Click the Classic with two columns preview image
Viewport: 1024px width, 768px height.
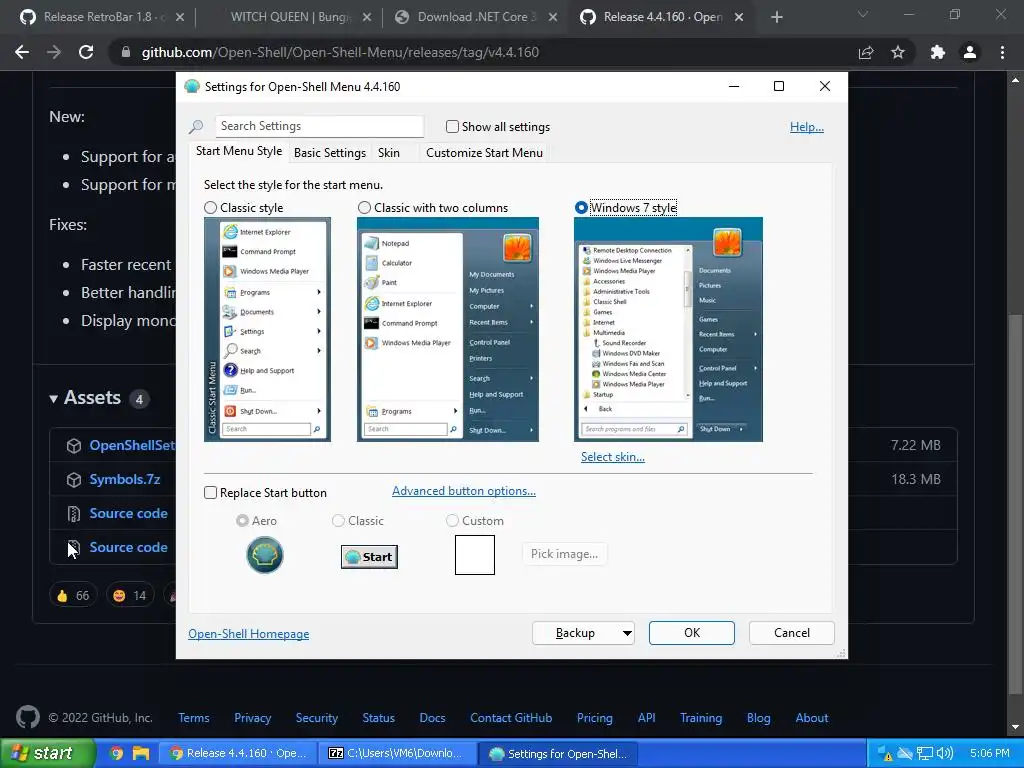[447, 329]
